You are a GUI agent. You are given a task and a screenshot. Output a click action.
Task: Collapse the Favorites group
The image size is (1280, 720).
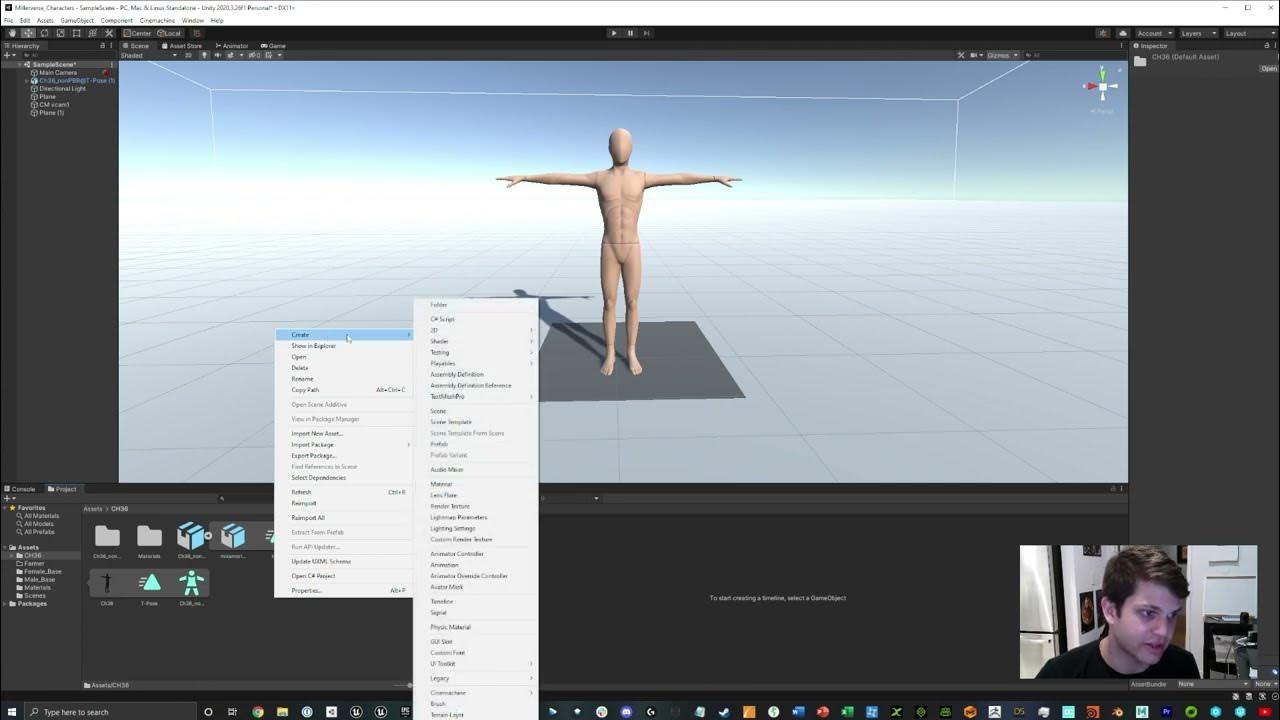5,508
